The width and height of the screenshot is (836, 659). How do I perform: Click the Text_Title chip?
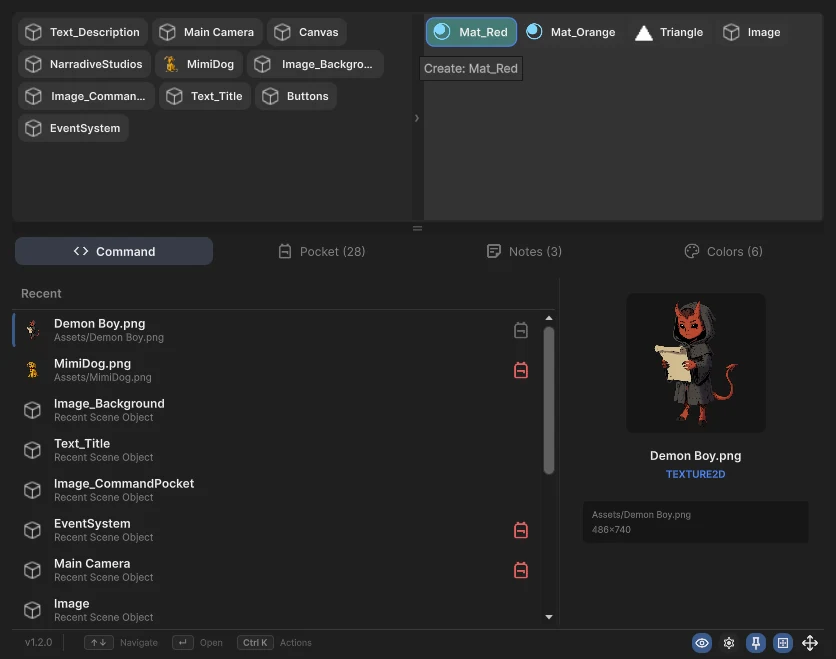pos(205,96)
